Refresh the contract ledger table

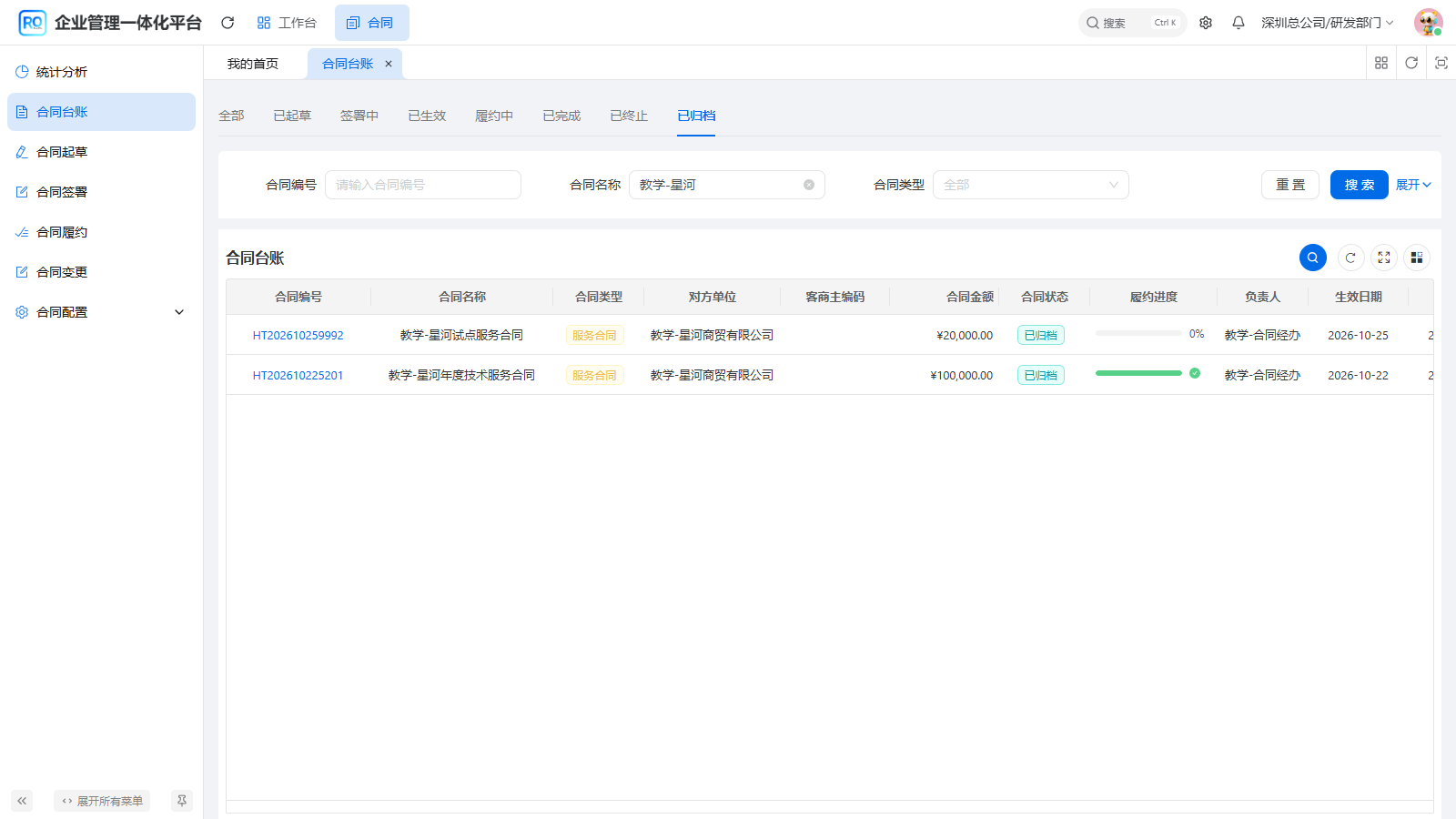(x=1350, y=258)
